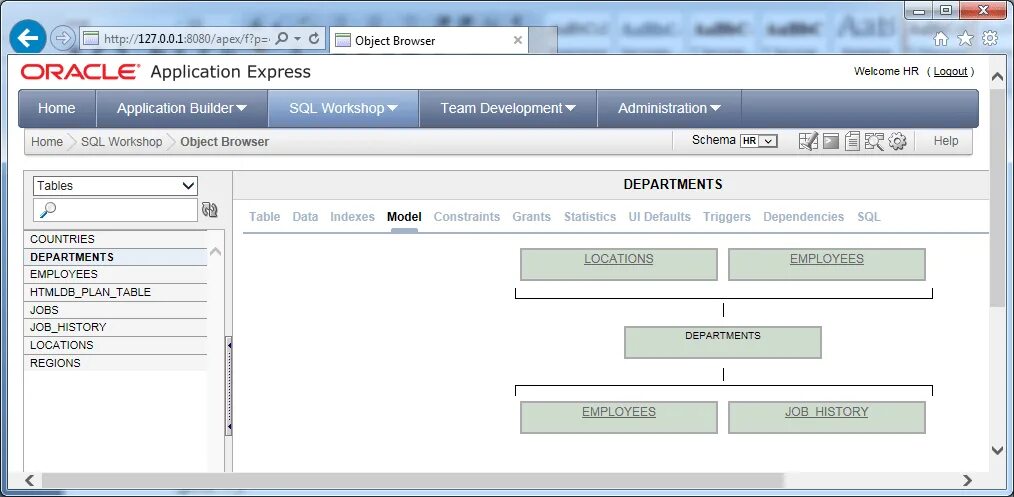This screenshot has height=497, width=1014.
Task: Go to the Home navigation tab
Action: click(x=57, y=109)
